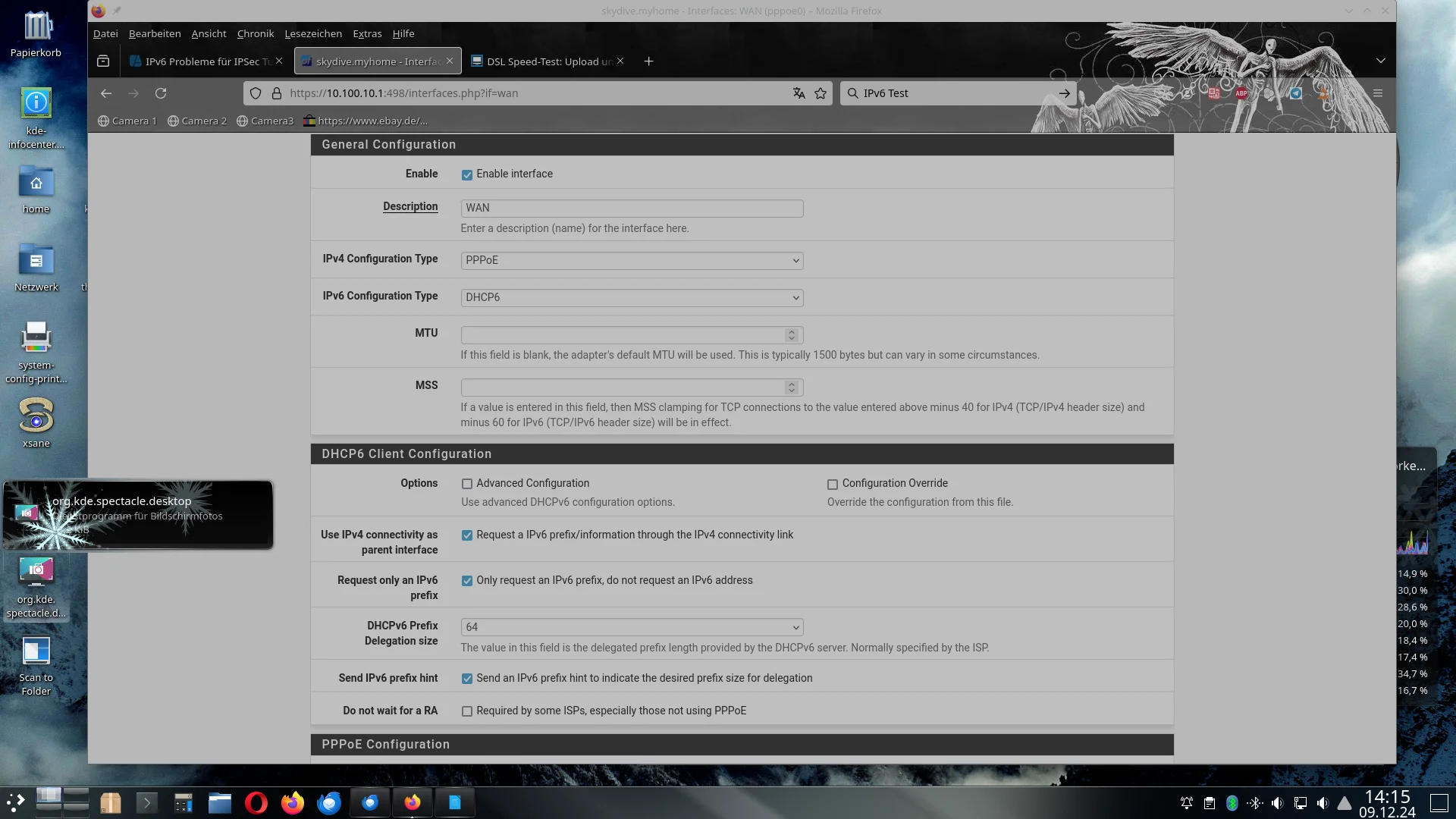
Task: Open the home folder desktop icon
Action: [36, 191]
